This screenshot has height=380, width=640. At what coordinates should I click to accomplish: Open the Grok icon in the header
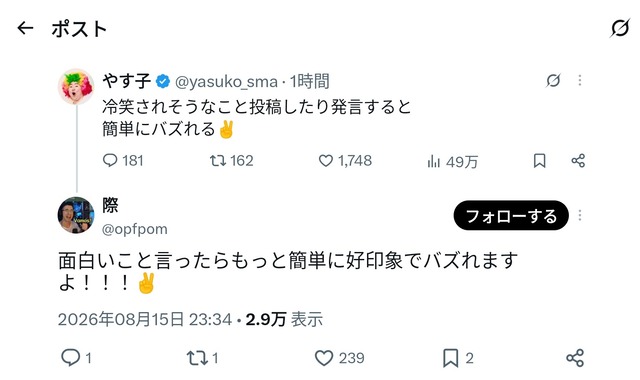[620, 28]
